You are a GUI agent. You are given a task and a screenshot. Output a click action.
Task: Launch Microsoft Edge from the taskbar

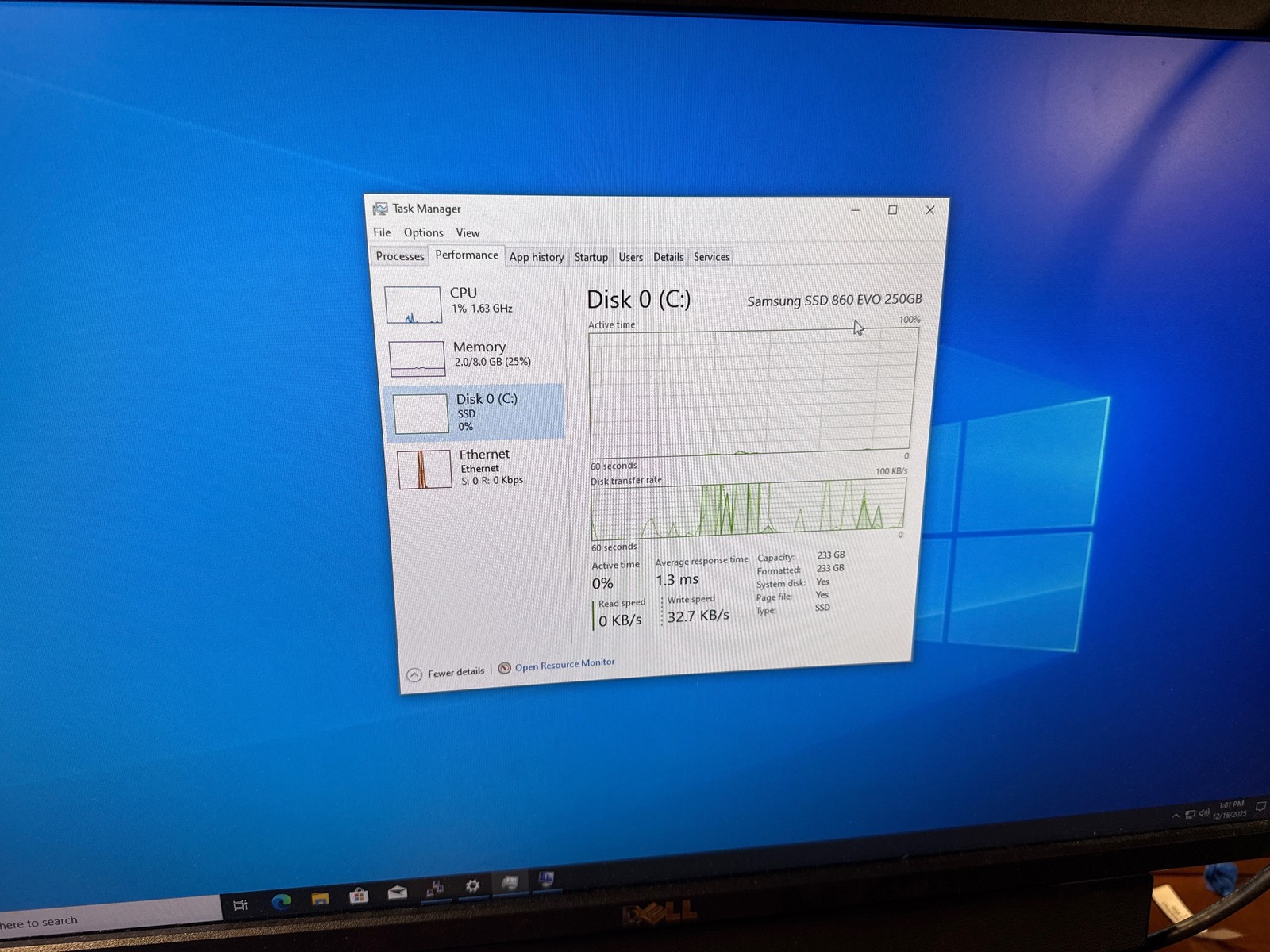[281, 901]
